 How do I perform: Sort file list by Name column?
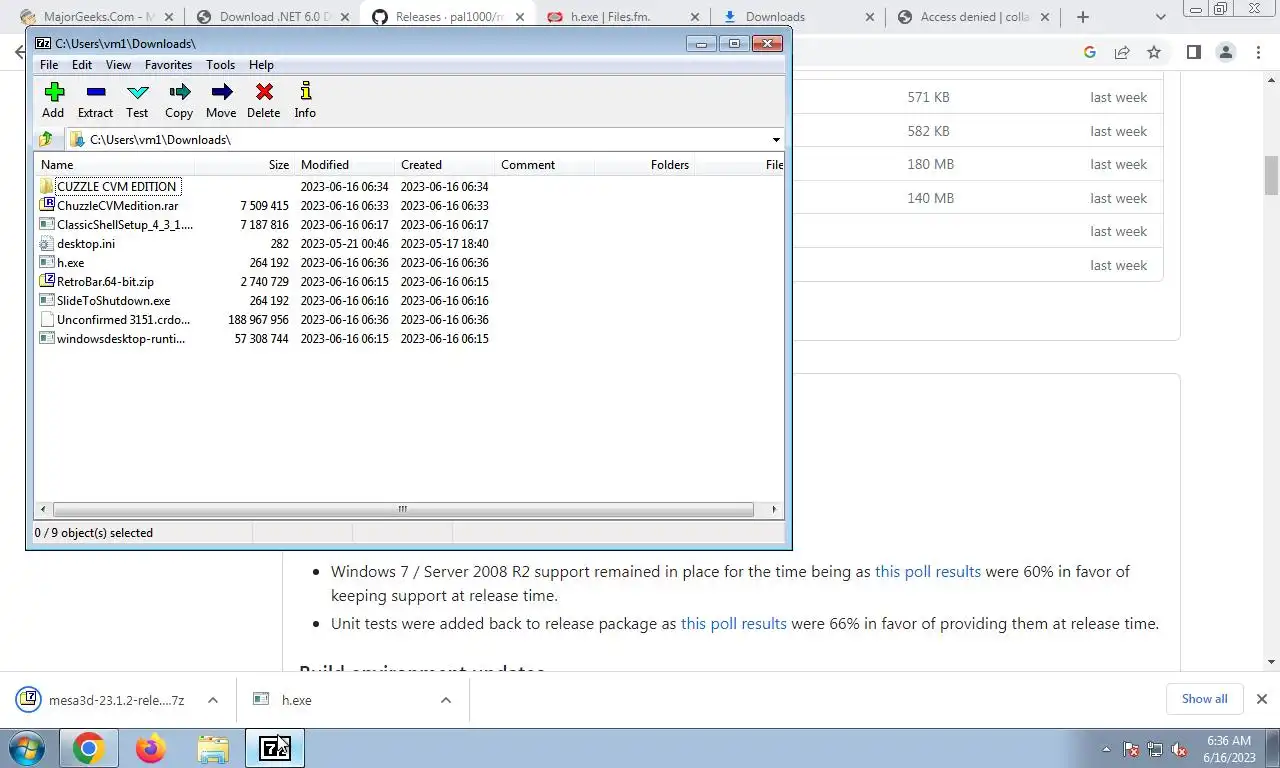coord(114,165)
